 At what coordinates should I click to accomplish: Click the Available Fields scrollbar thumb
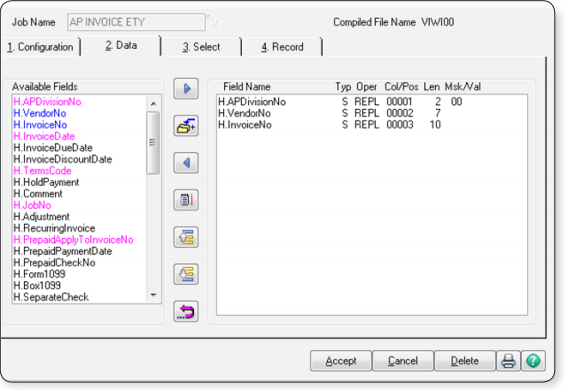(x=153, y=143)
